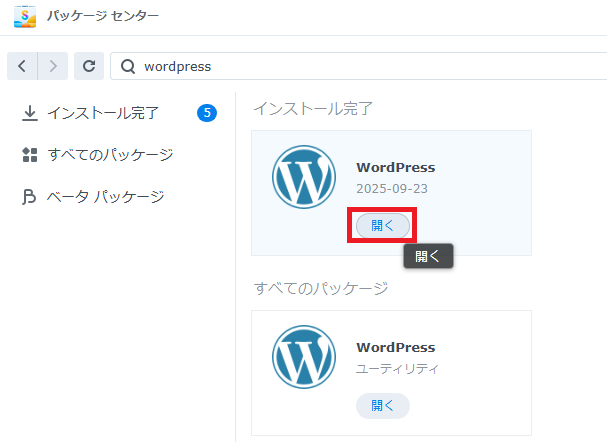This screenshot has width=607, height=442.
Task: Click the パッケージ センター window title
Action: 103,16
